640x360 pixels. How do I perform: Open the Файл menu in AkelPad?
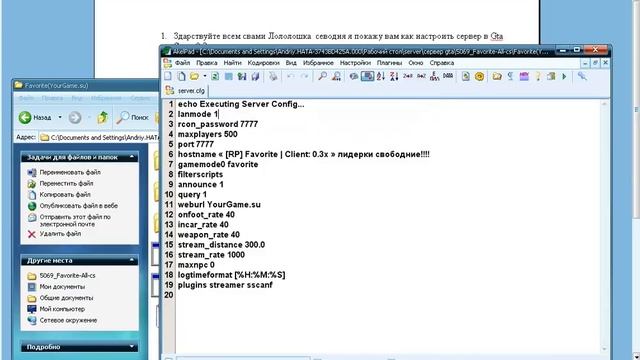[182, 63]
